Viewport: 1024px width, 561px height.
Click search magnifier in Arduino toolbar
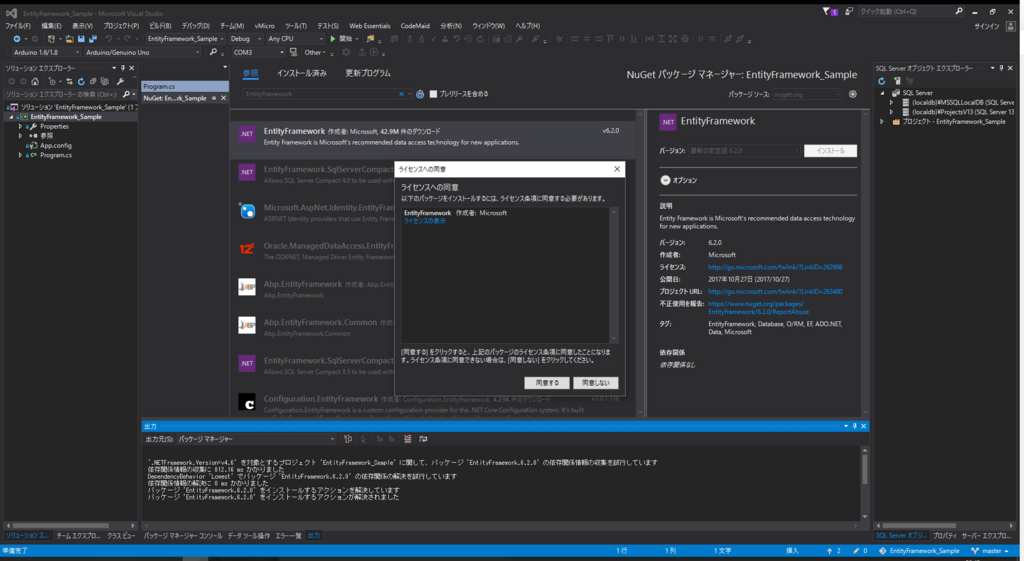point(213,52)
